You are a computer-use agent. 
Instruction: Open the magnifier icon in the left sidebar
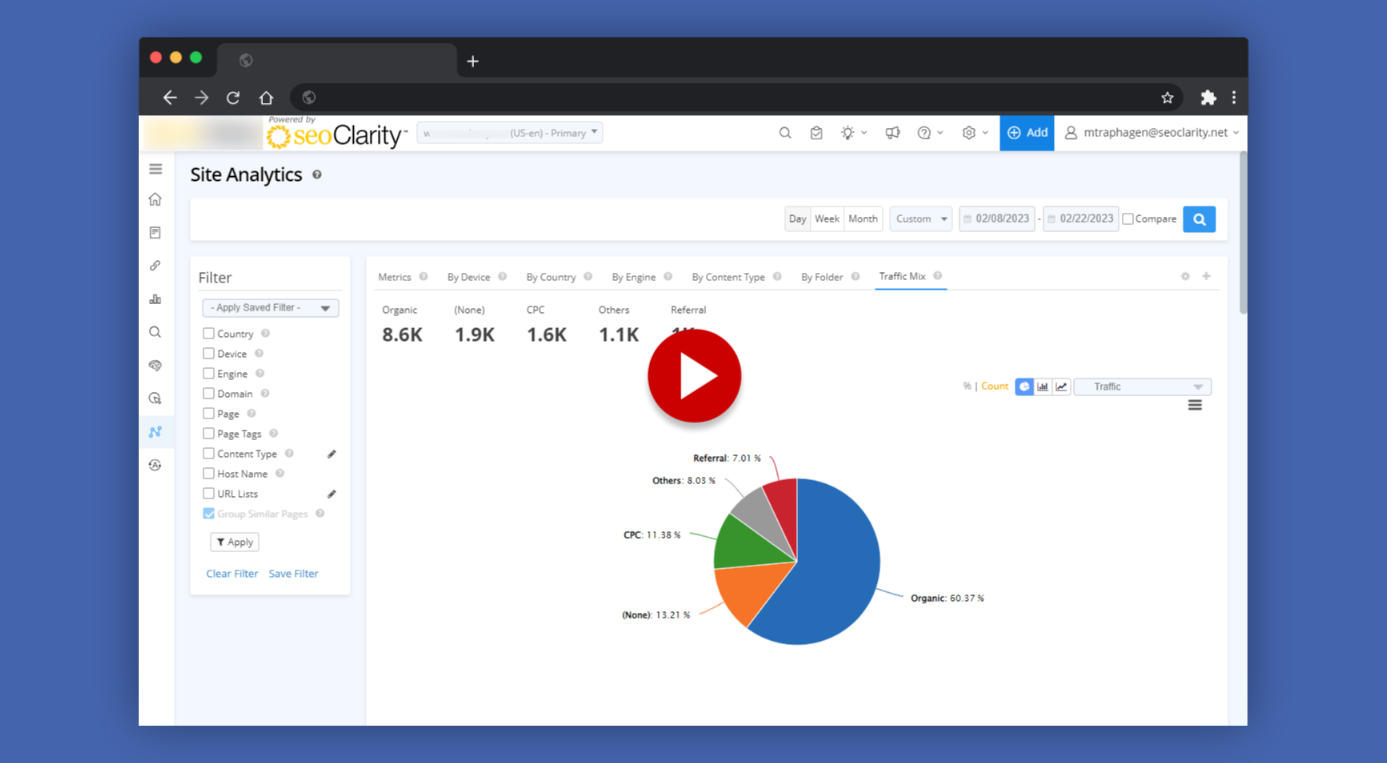(x=155, y=332)
